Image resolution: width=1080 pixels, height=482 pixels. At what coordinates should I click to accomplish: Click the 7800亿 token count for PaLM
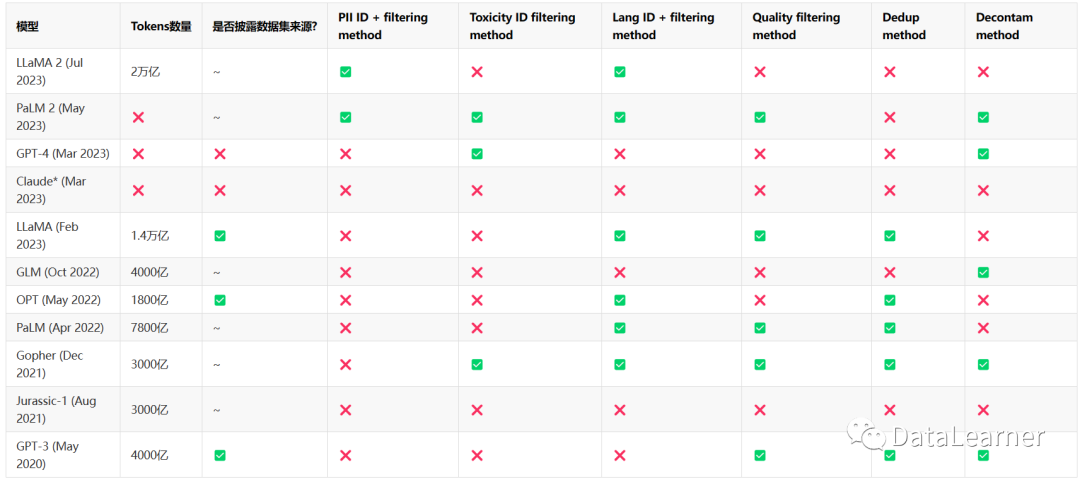[150, 327]
